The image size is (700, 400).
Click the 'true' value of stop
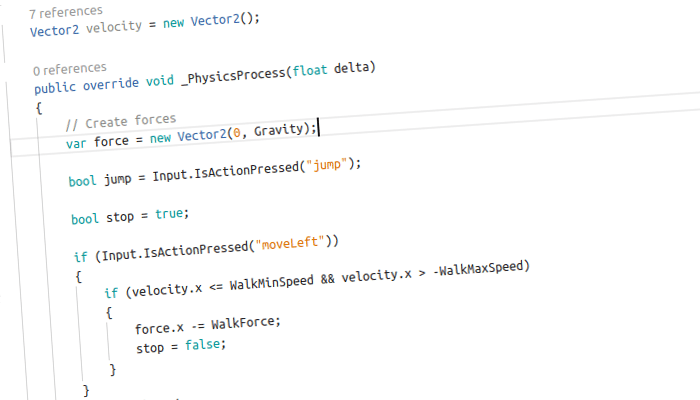(x=169, y=214)
